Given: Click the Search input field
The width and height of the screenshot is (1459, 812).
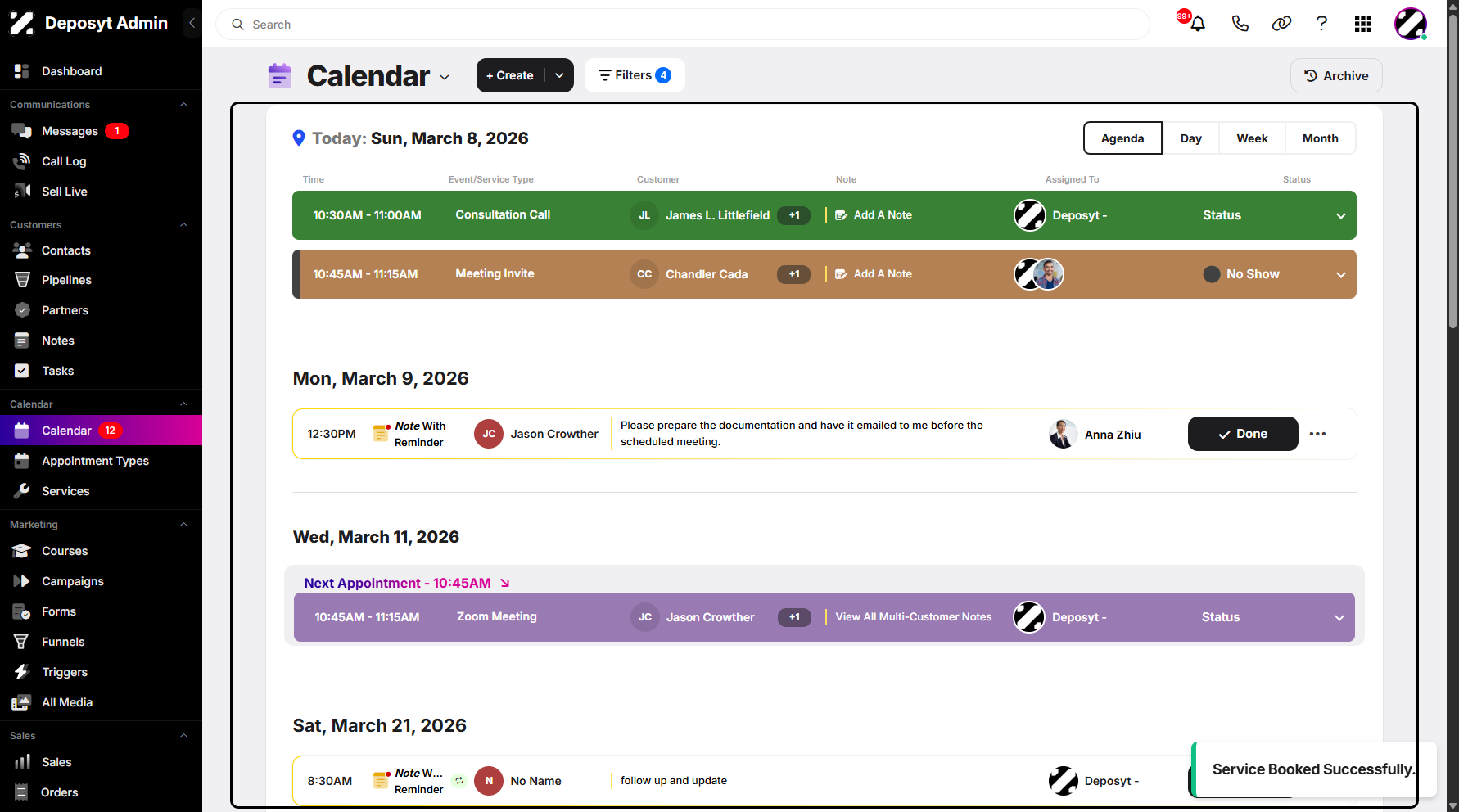Looking at the screenshot, I should (683, 25).
